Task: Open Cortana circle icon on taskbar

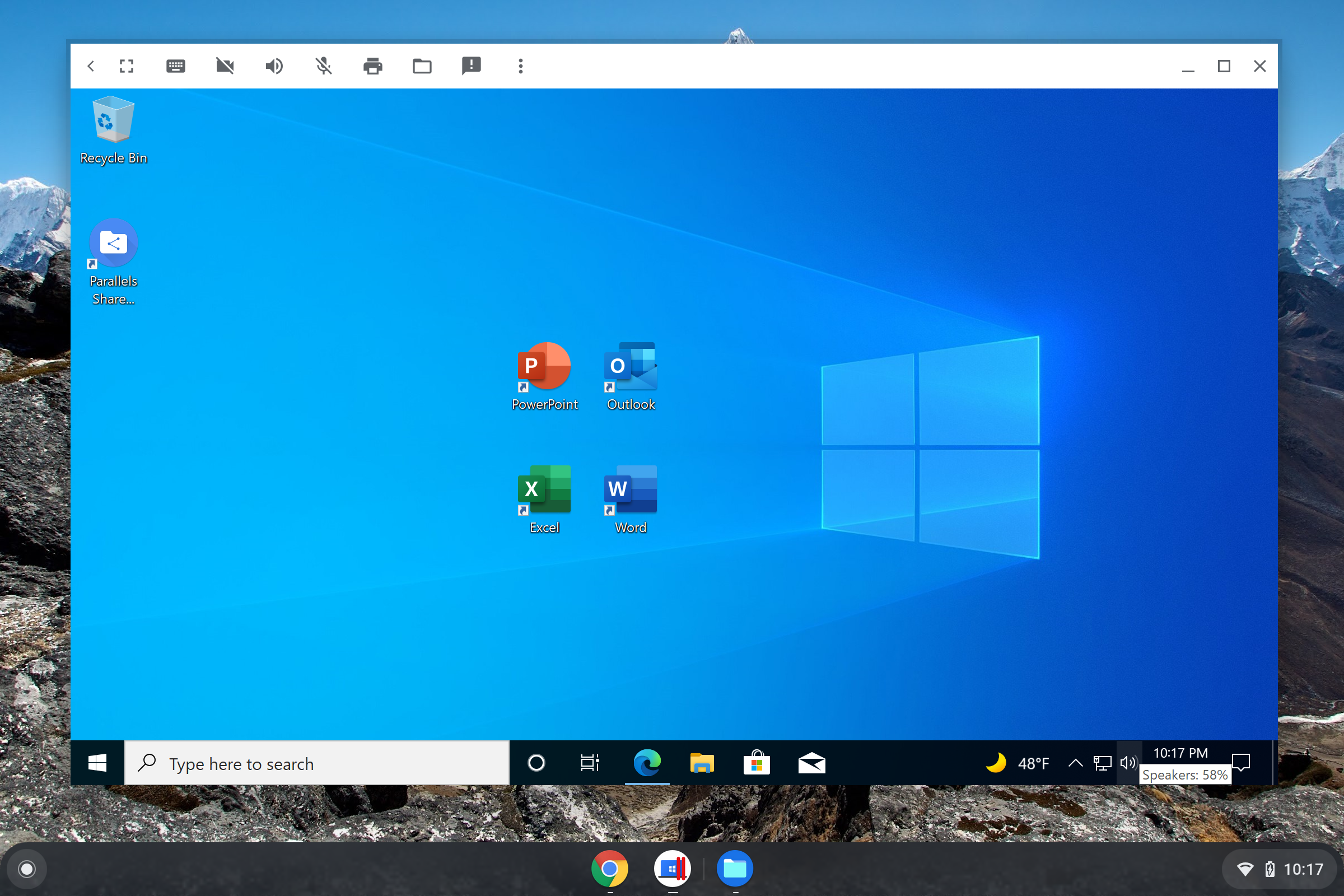Action: [x=536, y=763]
